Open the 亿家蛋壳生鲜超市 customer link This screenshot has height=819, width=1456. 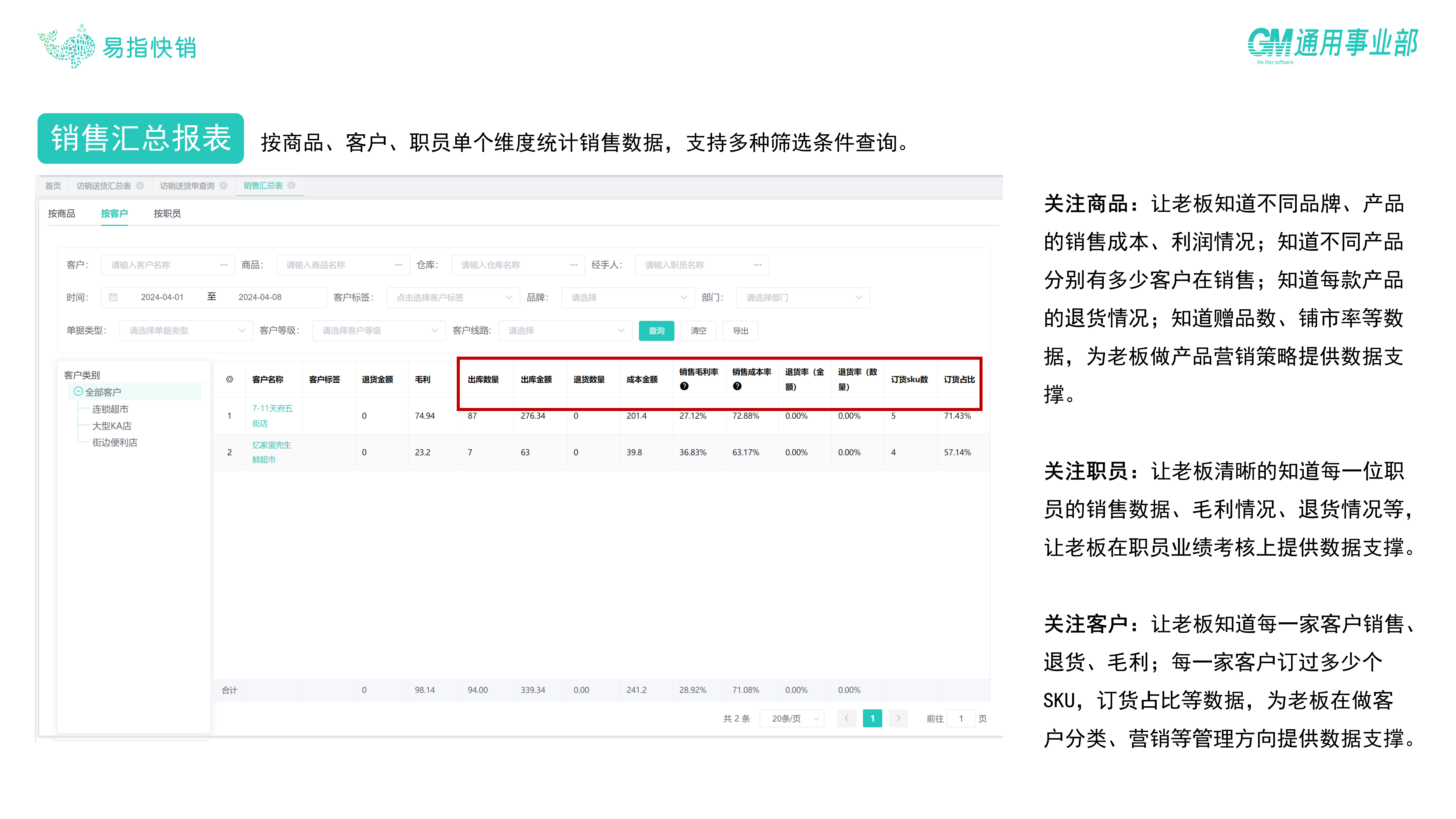coord(272,452)
